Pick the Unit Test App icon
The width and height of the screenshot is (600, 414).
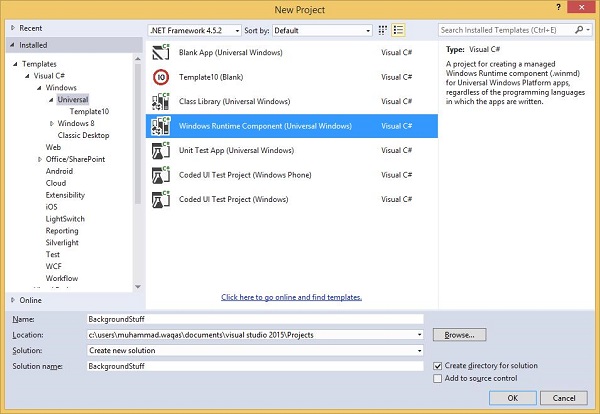coord(161,150)
